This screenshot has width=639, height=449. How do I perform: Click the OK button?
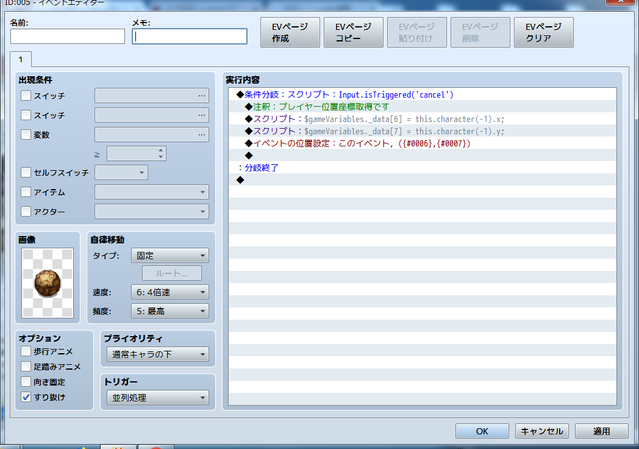click(482, 431)
